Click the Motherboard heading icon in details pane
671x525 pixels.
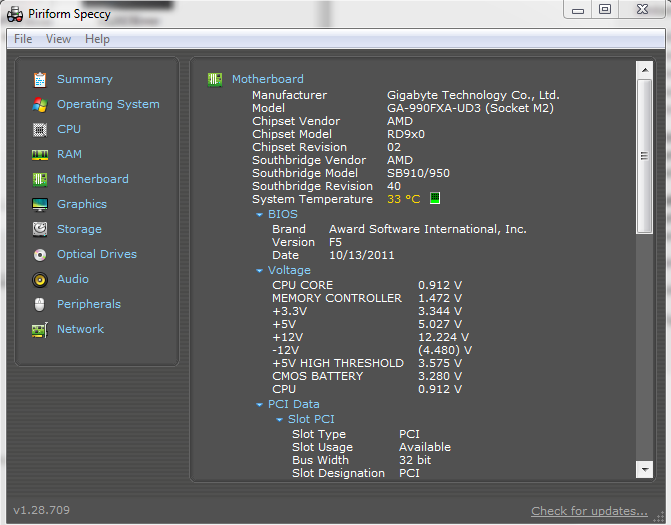[x=215, y=80]
